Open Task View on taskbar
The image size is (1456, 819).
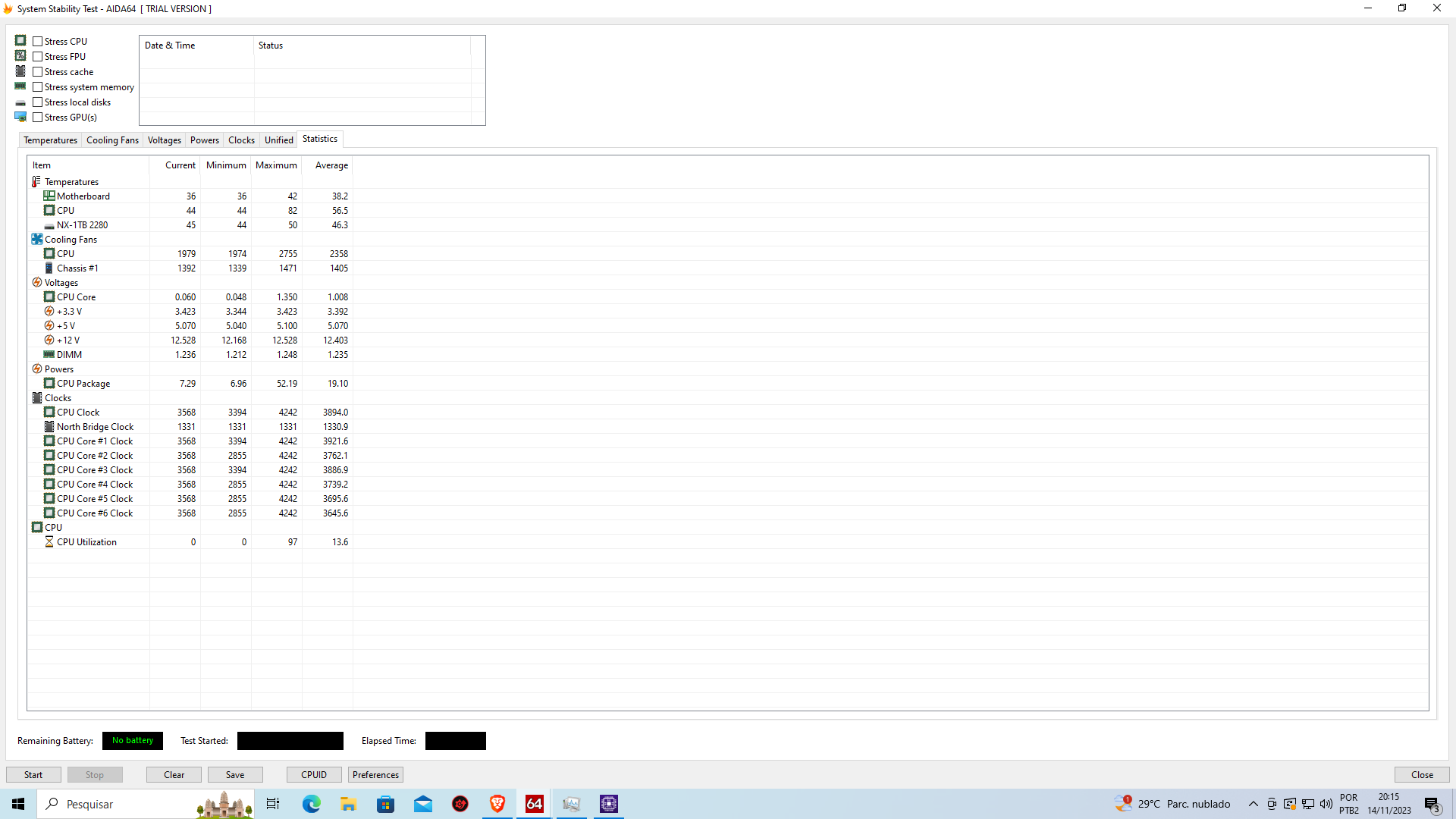(x=273, y=804)
